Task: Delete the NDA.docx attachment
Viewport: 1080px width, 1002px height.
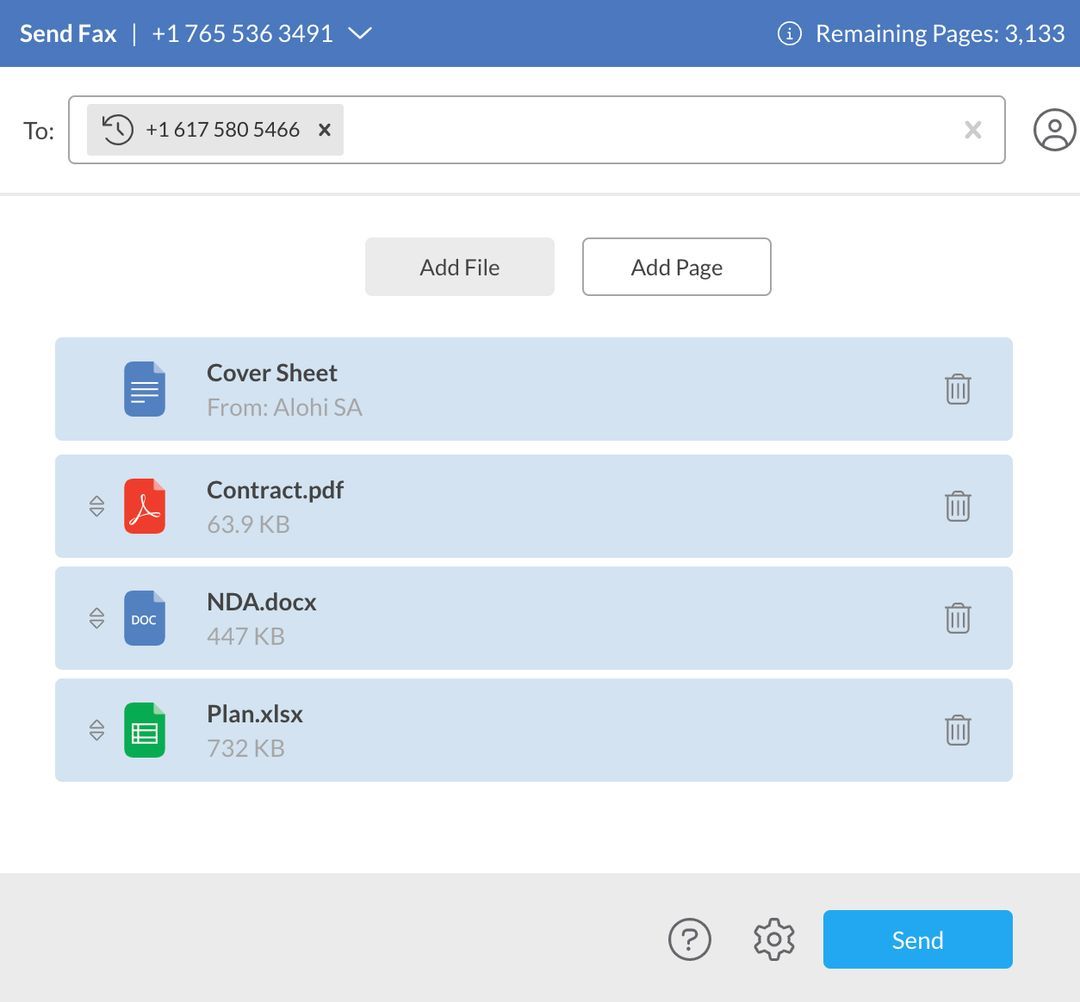Action: (x=957, y=617)
